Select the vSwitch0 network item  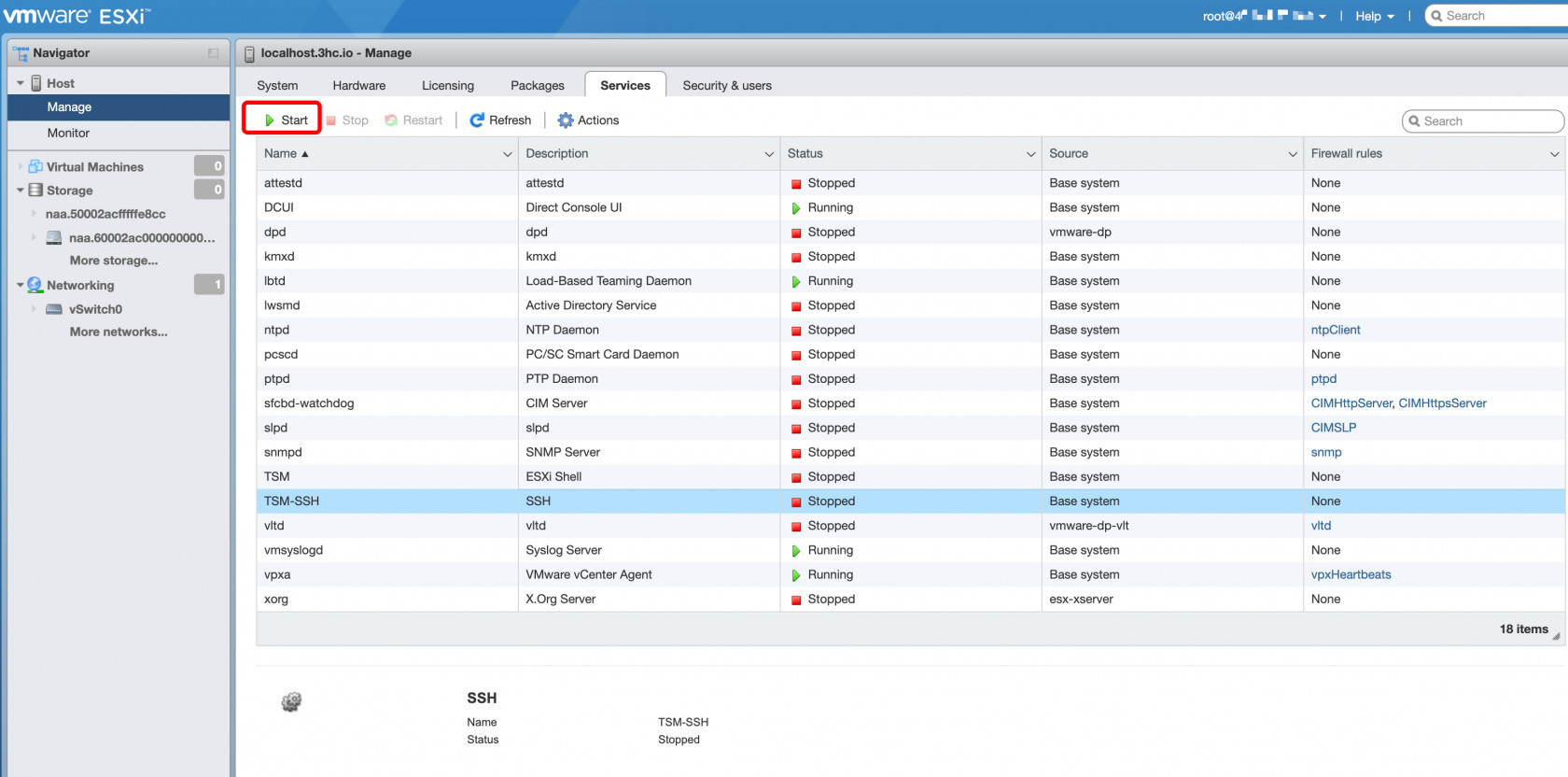click(x=95, y=309)
